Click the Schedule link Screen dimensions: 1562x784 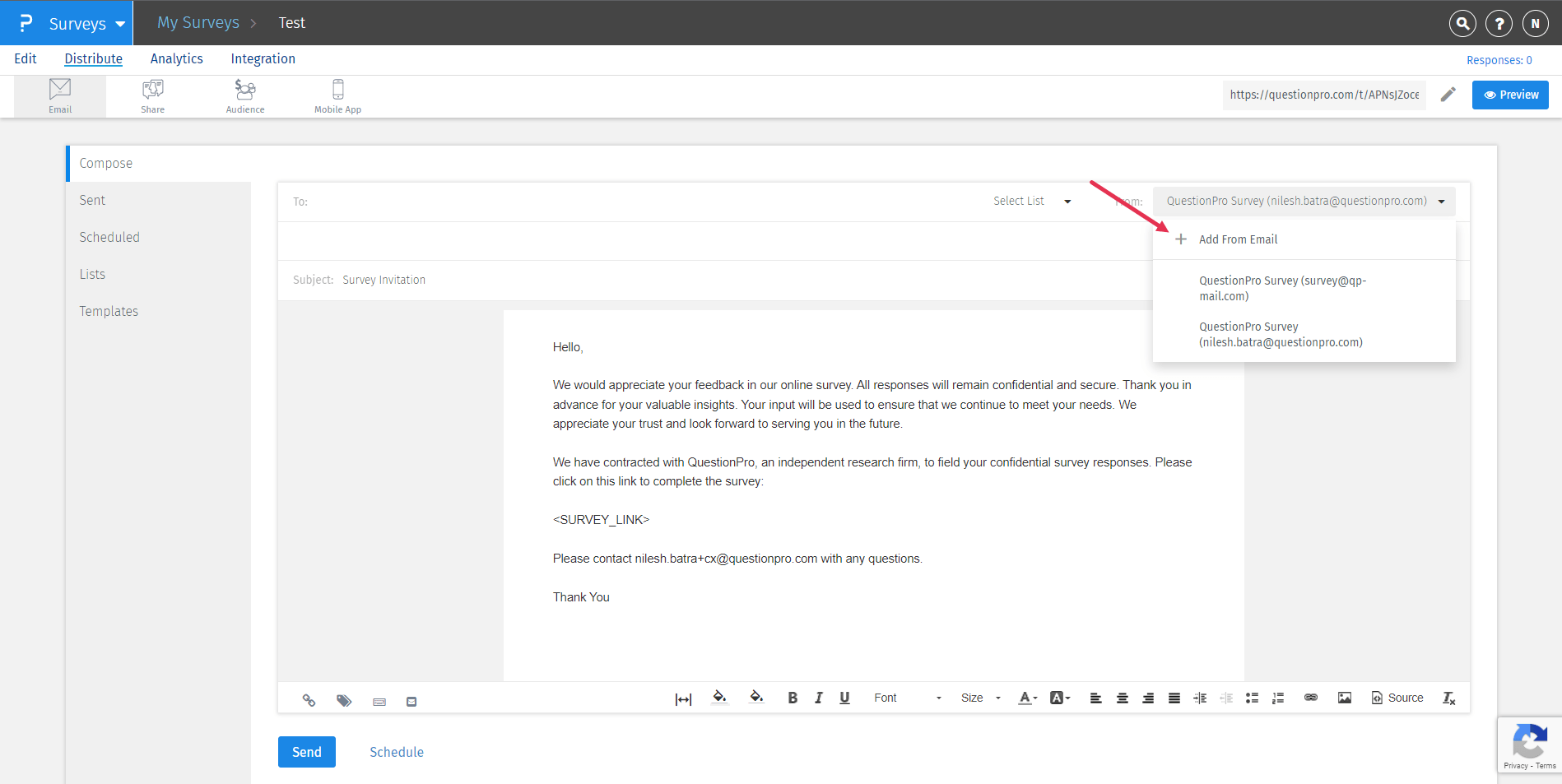tap(397, 752)
